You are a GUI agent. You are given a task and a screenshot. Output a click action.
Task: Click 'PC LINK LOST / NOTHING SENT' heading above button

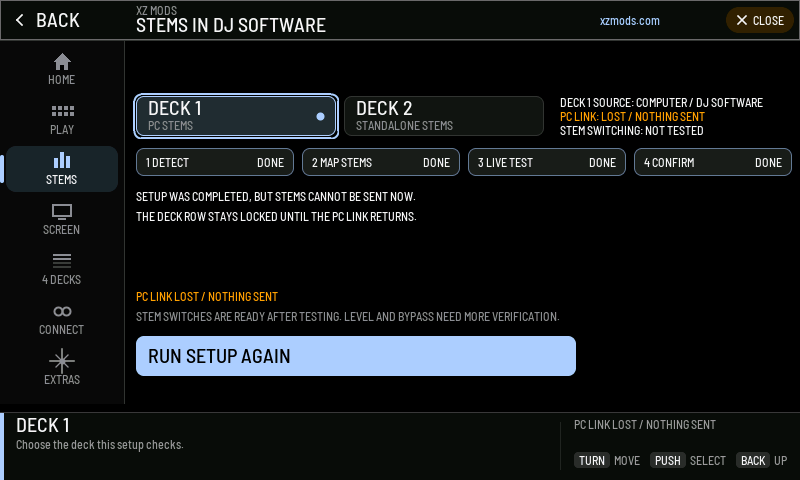[x=207, y=296]
